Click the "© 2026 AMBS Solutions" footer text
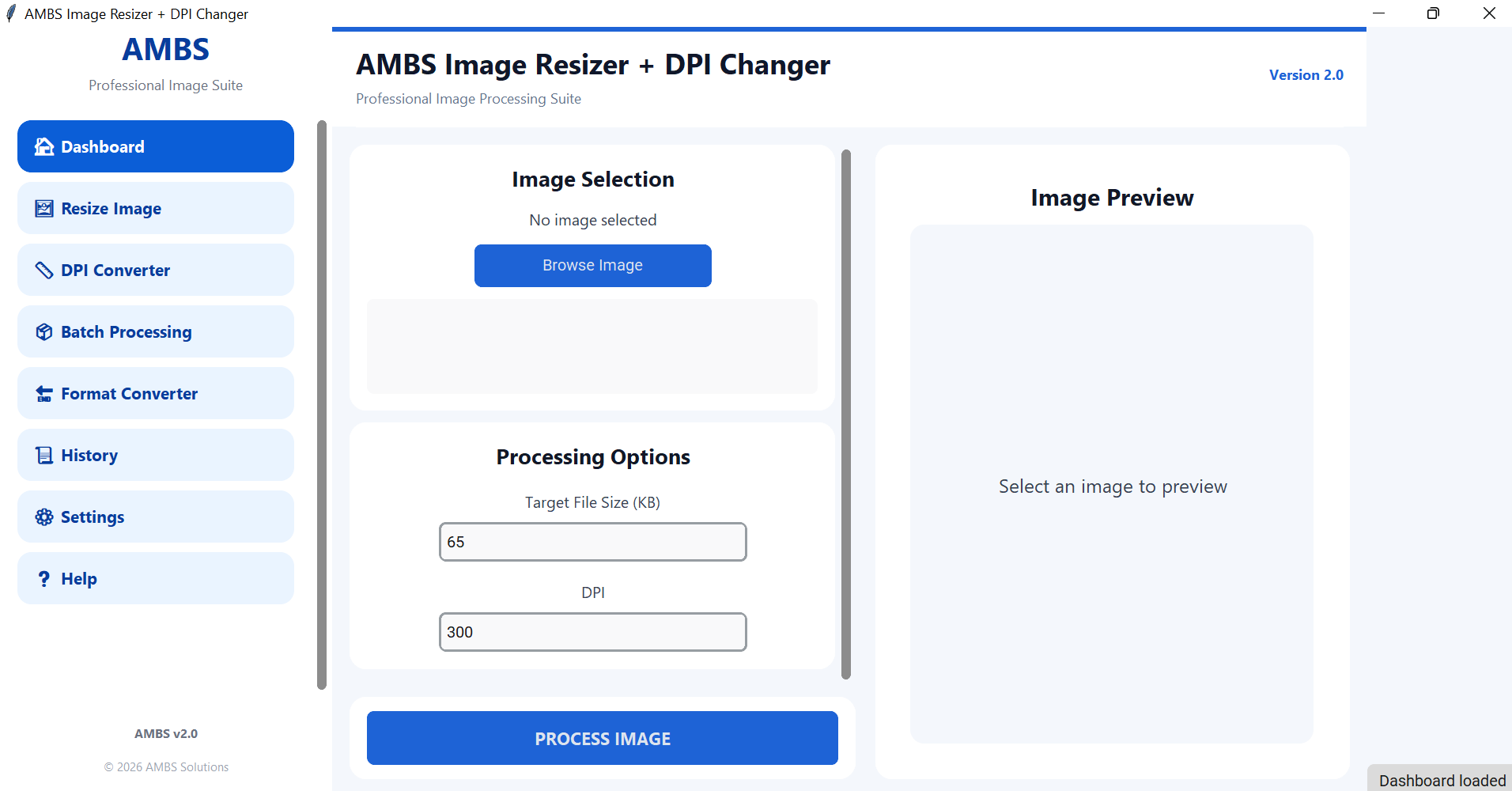 point(166,767)
